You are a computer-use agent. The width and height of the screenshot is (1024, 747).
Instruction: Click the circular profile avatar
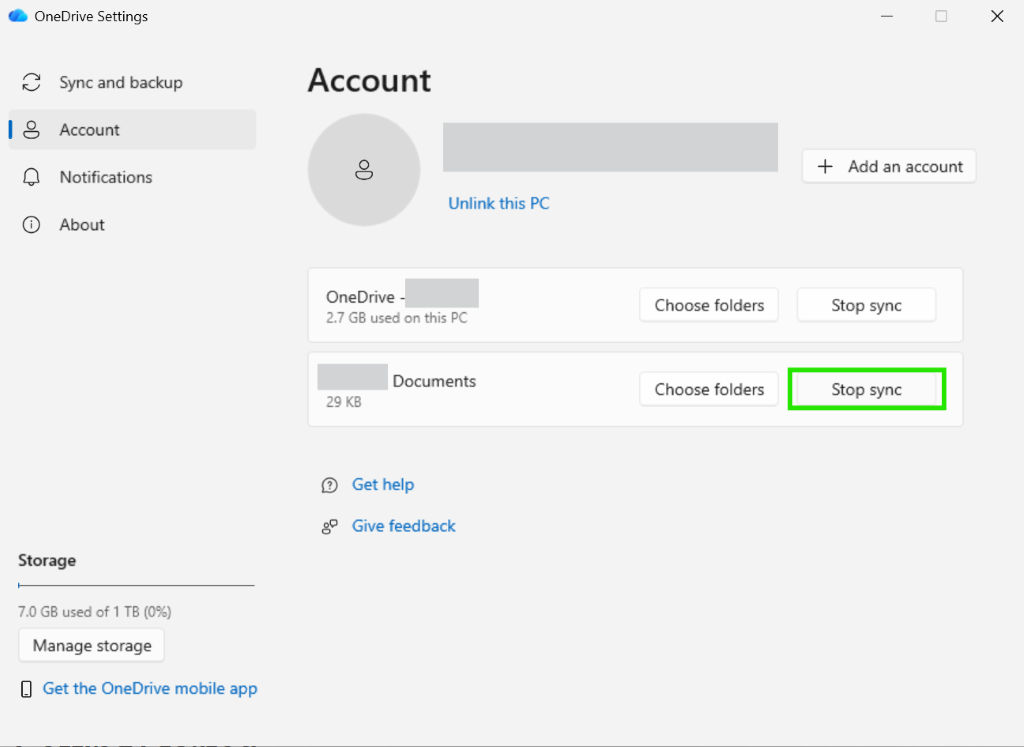[364, 170]
